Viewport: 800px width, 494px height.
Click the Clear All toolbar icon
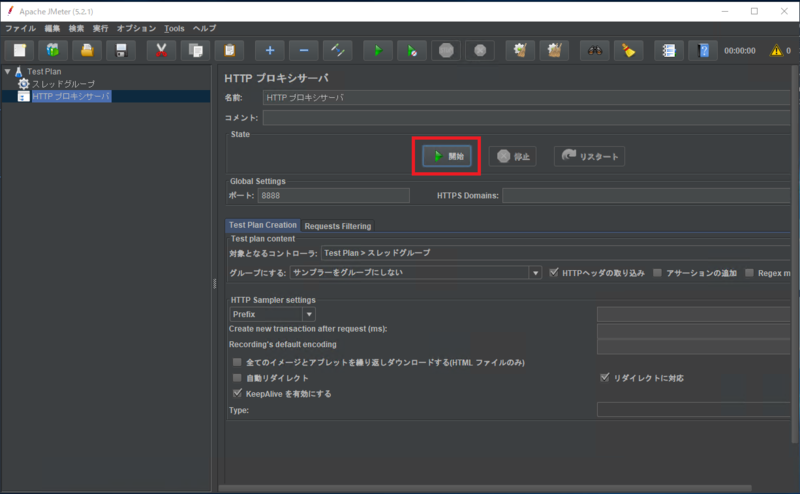tap(554, 51)
